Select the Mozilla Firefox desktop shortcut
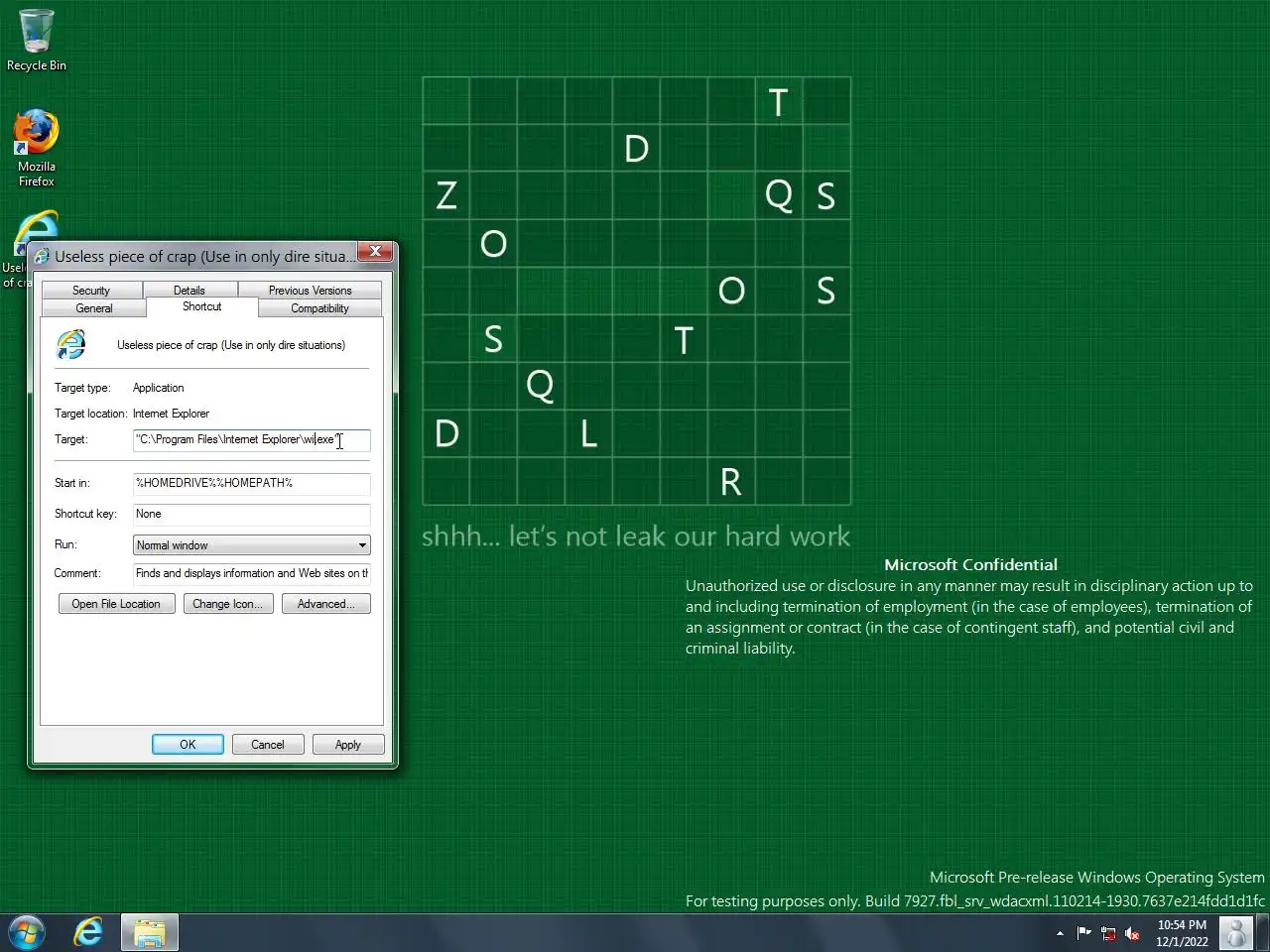 (37, 148)
